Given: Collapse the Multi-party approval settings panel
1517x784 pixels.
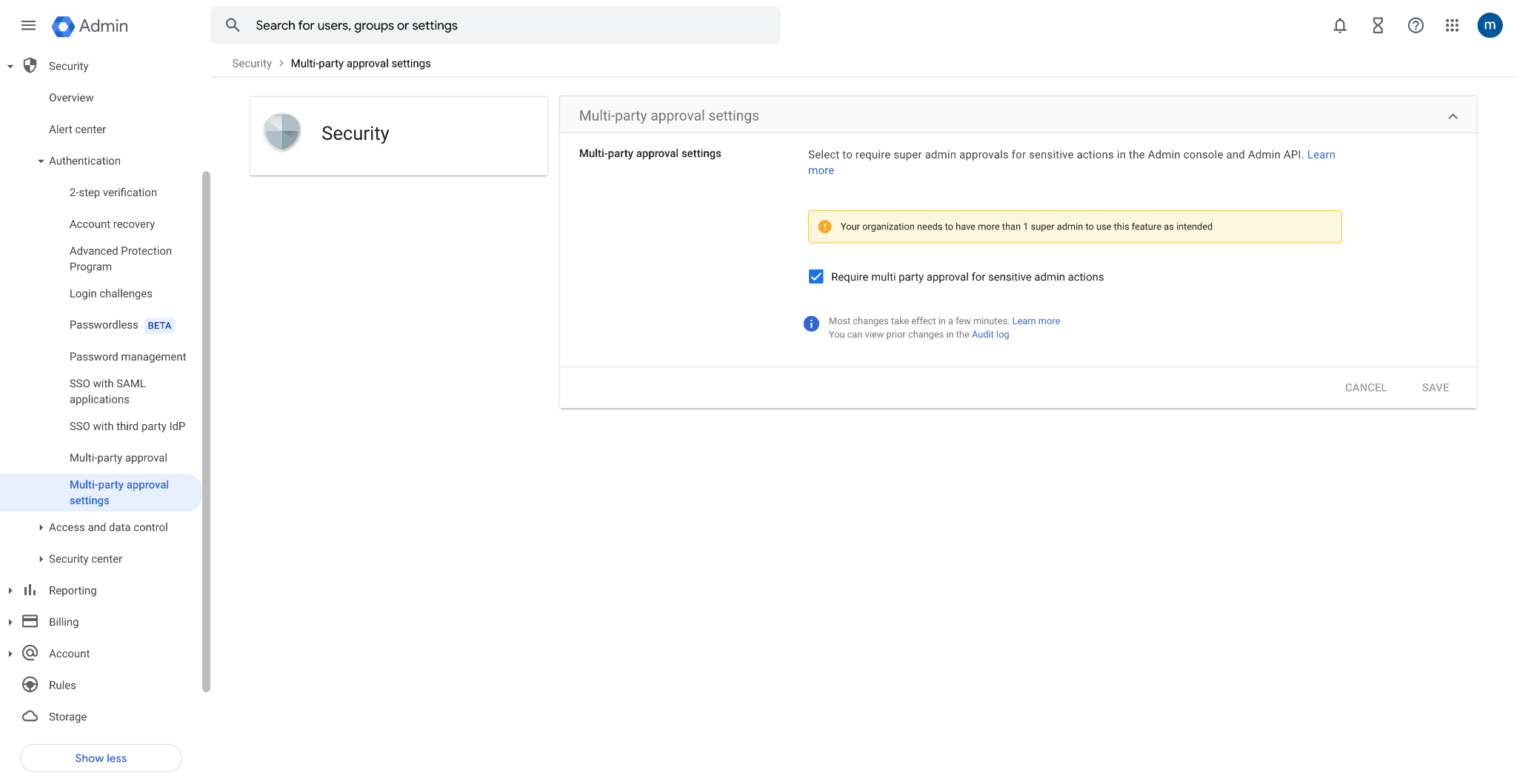Looking at the screenshot, I should point(1452,116).
